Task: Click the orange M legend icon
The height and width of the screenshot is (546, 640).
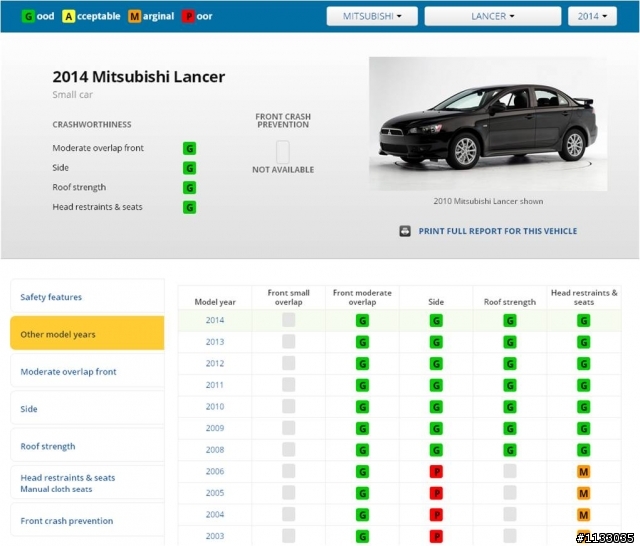Action: [x=134, y=16]
